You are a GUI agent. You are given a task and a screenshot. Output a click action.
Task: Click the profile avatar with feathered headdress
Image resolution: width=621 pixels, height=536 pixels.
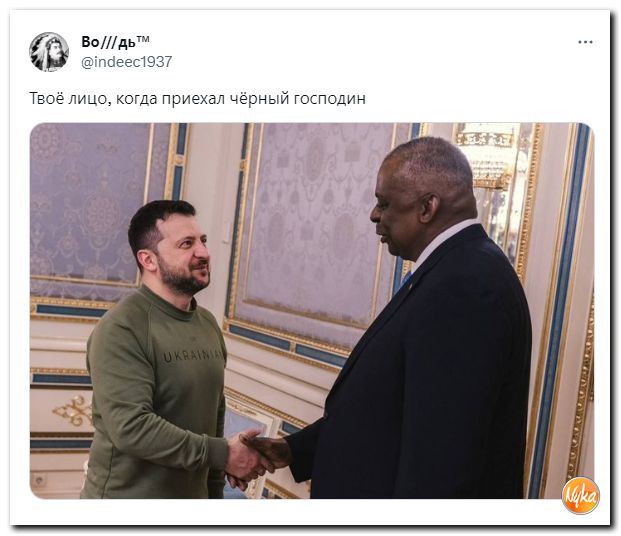pyautogui.click(x=49, y=52)
